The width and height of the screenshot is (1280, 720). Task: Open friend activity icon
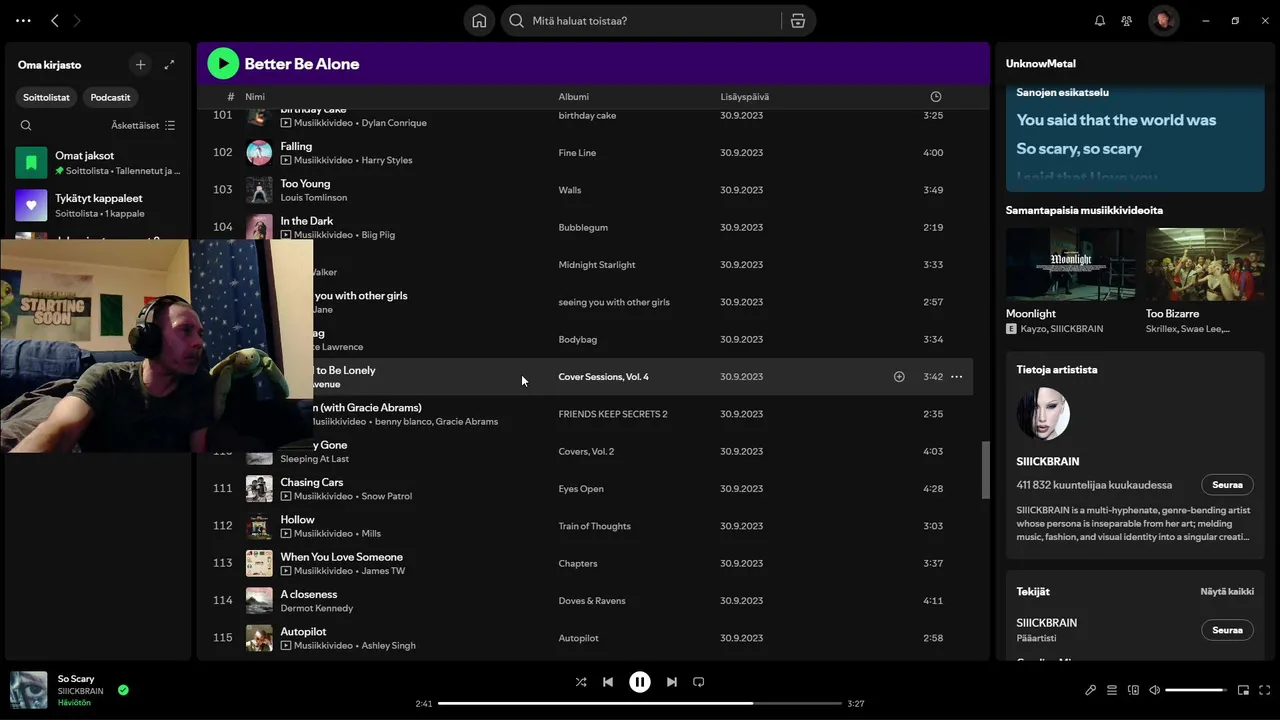point(1127,20)
